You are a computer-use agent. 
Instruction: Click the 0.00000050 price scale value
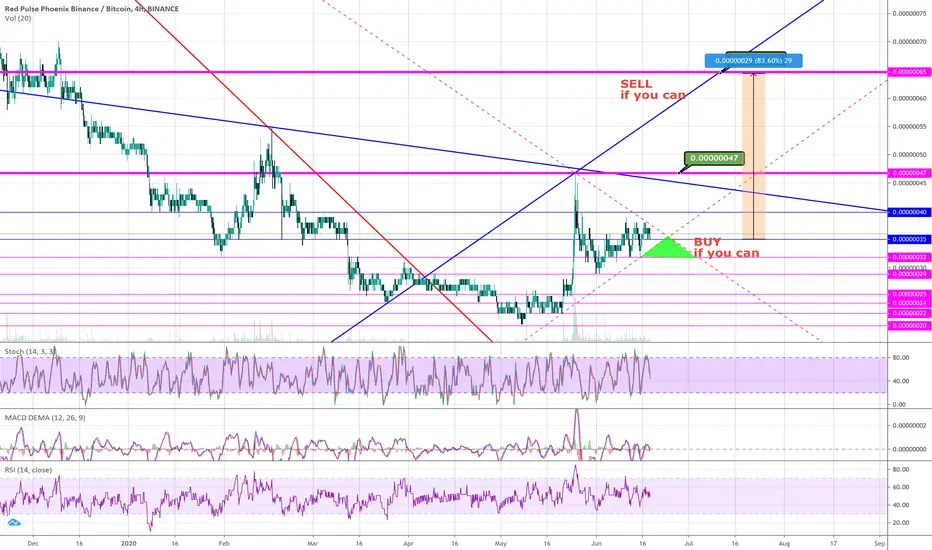909,155
